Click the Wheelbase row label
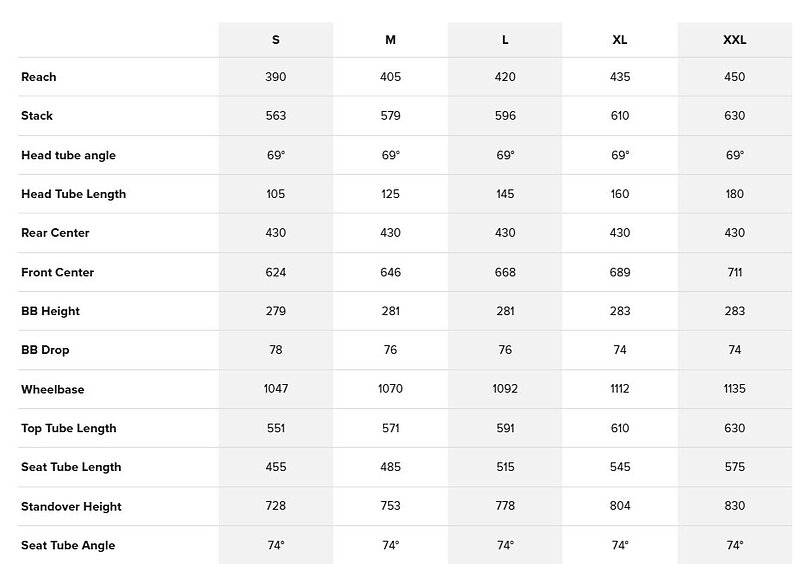 coord(53,389)
